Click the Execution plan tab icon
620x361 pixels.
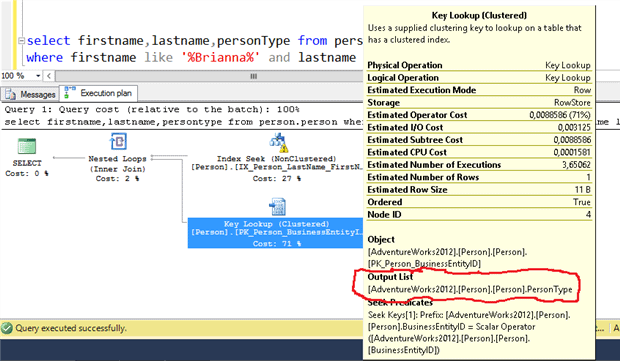(x=70, y=93)
